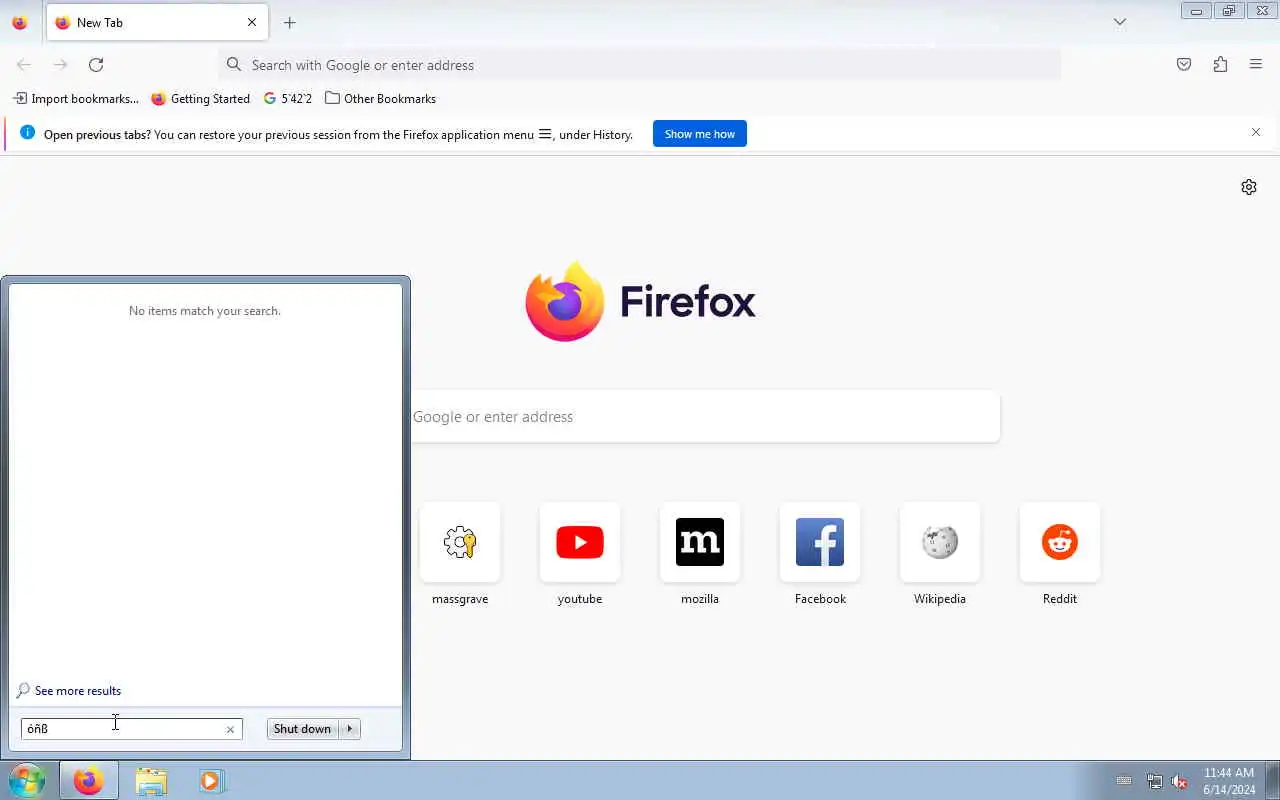Open the on-screen keyboard tray icon
This screenshot has width=1280, height=800.
pyautogui.click(x=1124, y=781)
